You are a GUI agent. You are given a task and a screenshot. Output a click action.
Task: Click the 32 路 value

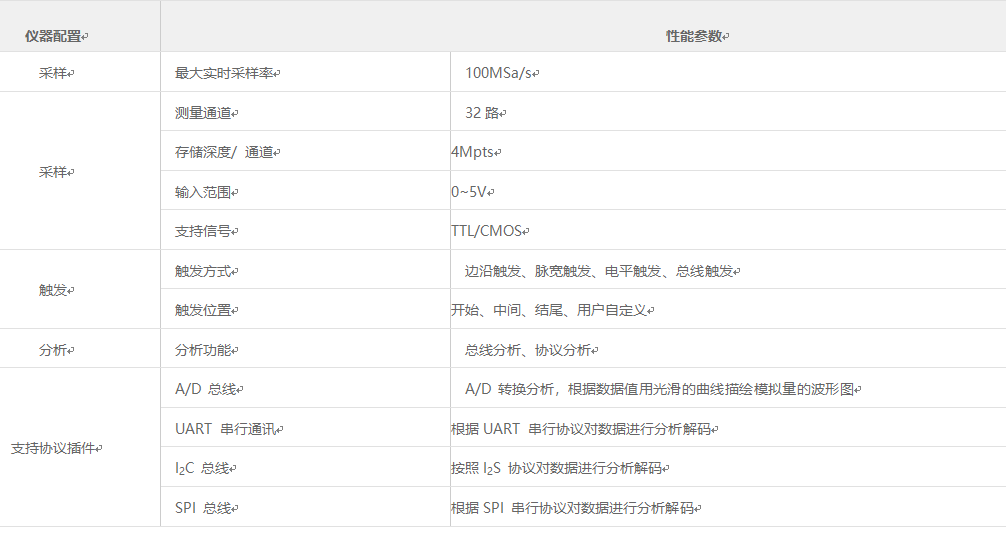tap(484, 113)
